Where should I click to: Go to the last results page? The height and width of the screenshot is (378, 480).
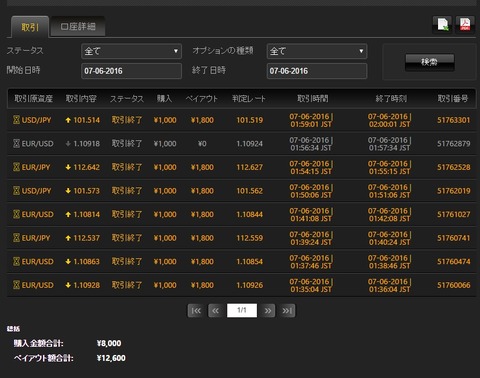(288, 311)
